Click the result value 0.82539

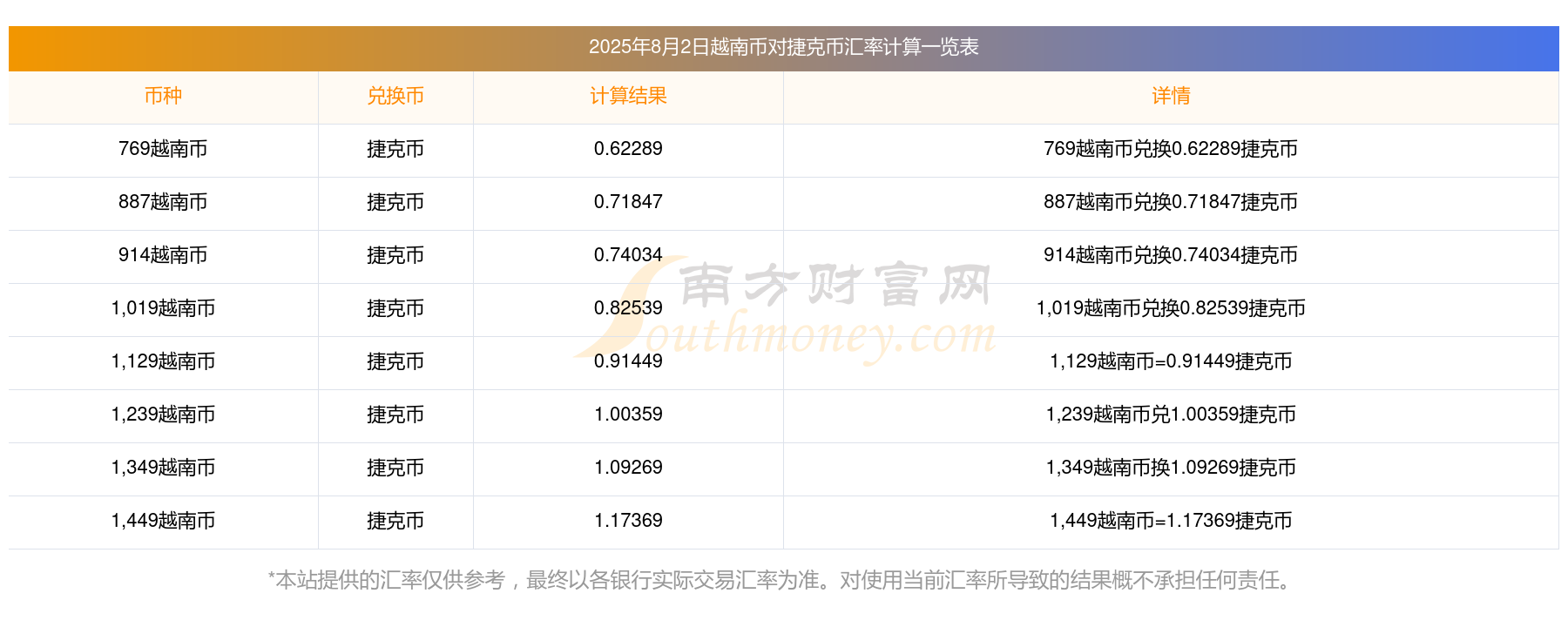click(628, 308)
